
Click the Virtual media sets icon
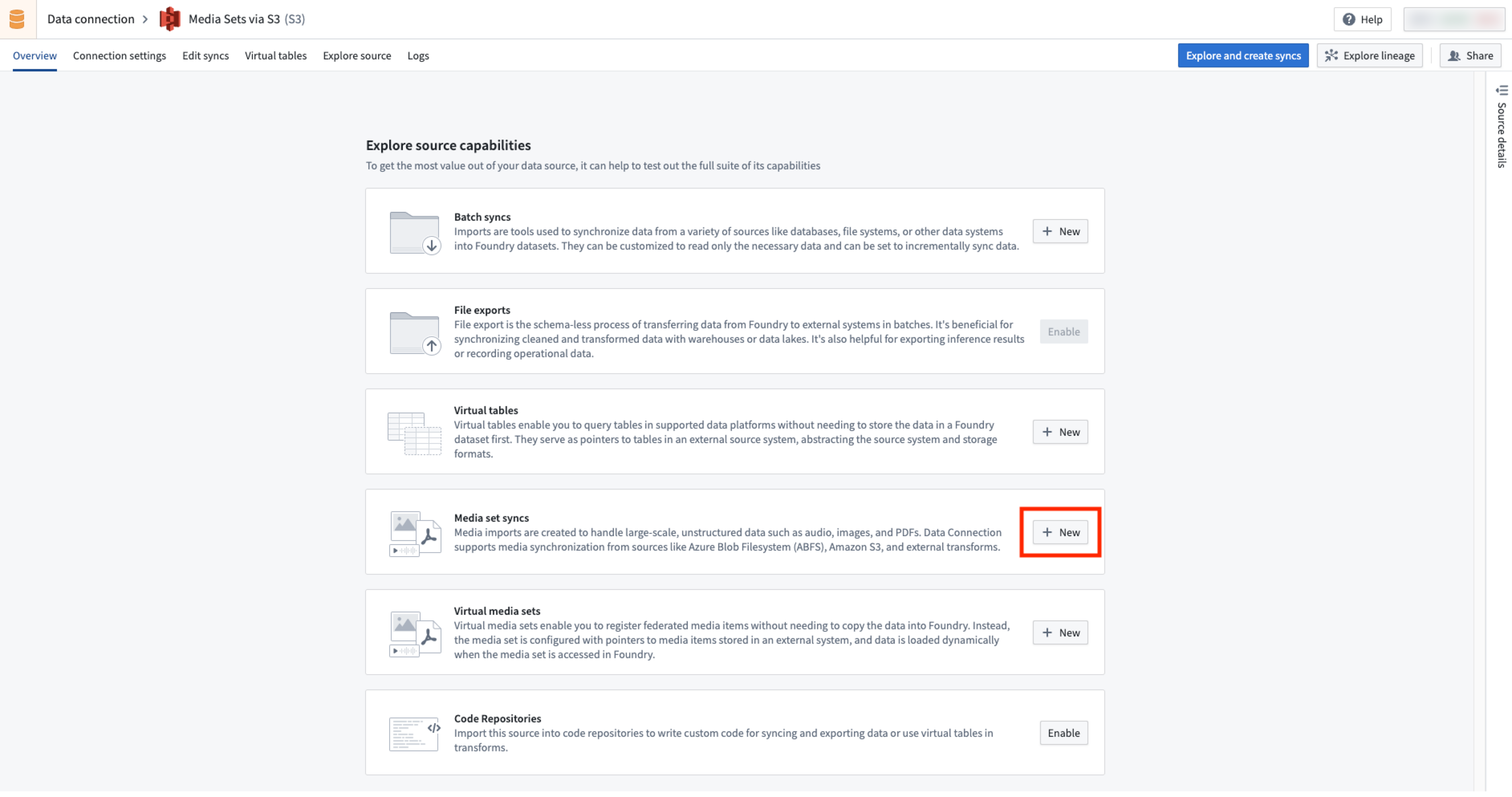pyautogui.click(x=414, y=634)
